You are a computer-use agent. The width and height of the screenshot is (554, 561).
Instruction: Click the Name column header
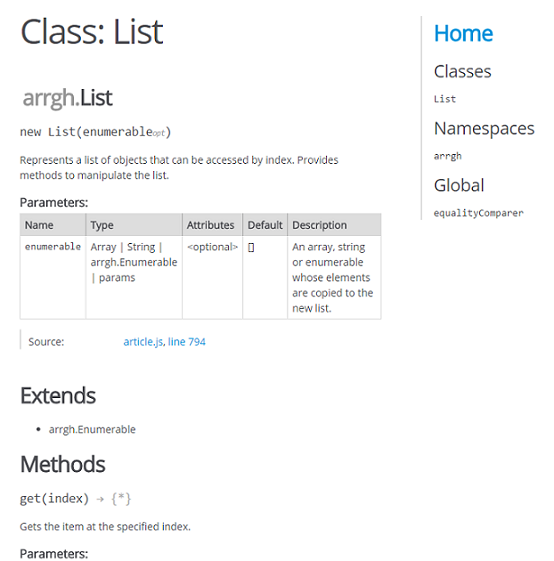(x=53, y=225)
